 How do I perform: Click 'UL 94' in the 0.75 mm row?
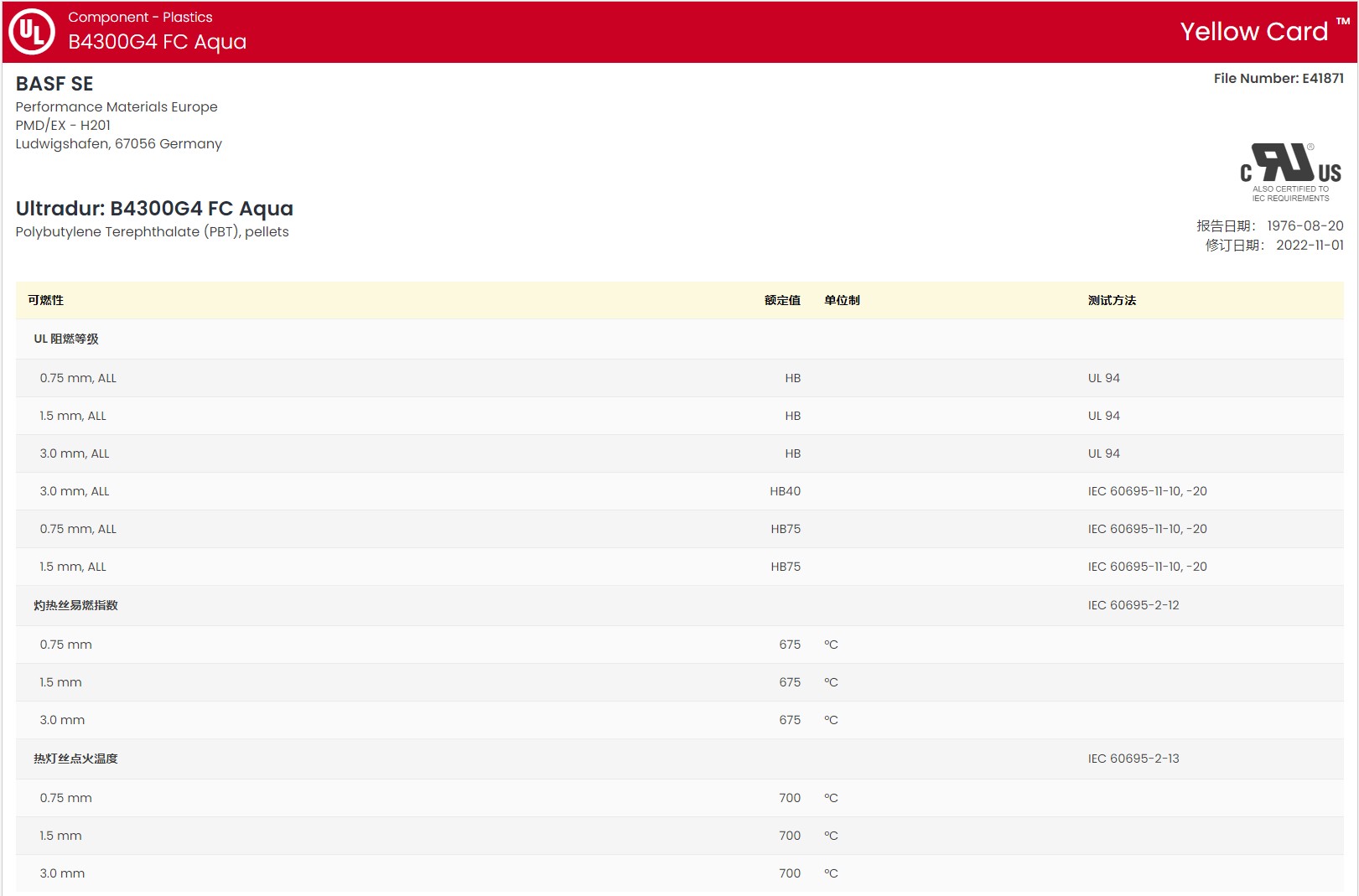click(x=1103, y=378)
